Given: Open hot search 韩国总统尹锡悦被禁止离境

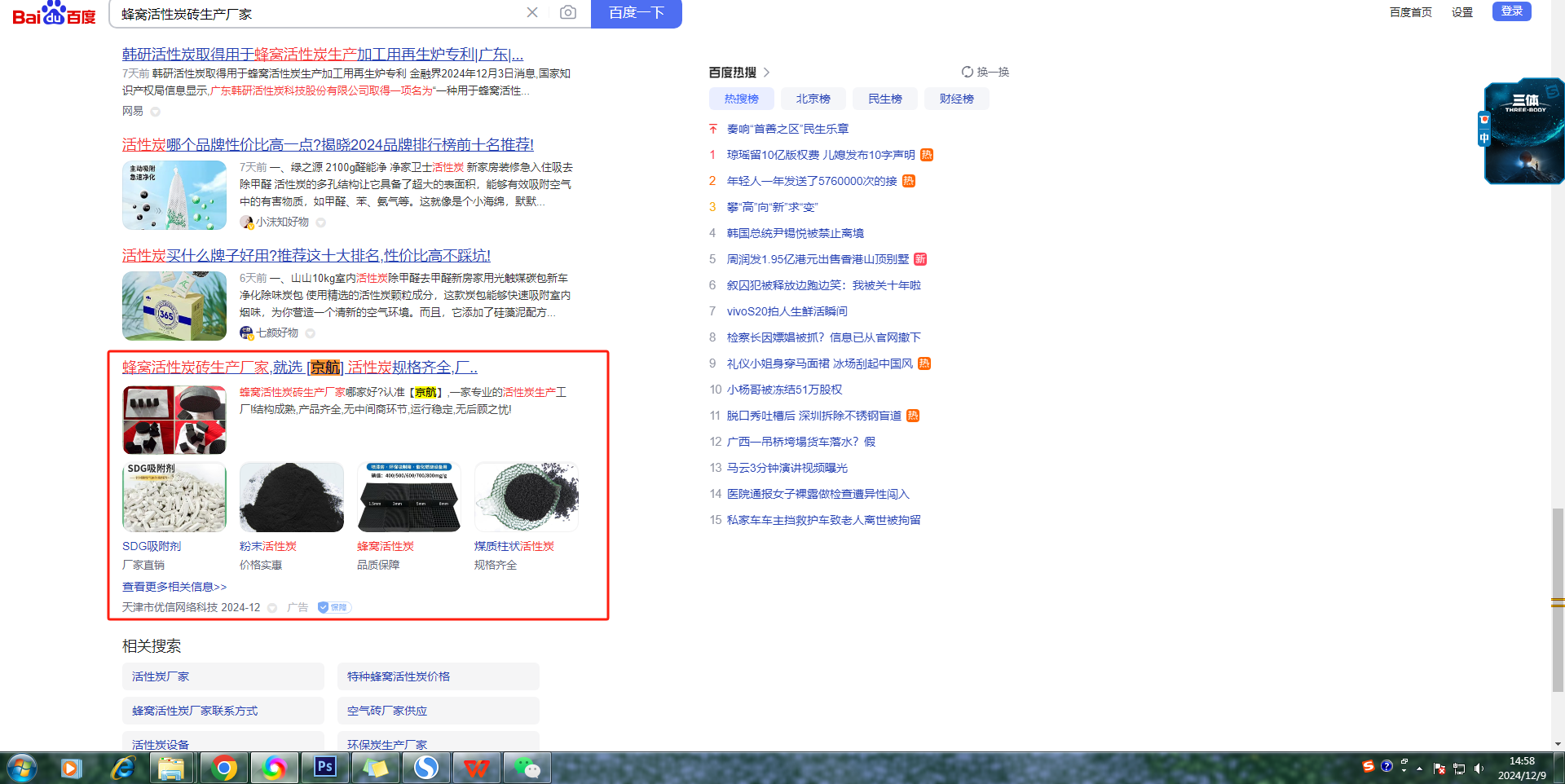Looking at the screenshot, I should tap(796, 233).
